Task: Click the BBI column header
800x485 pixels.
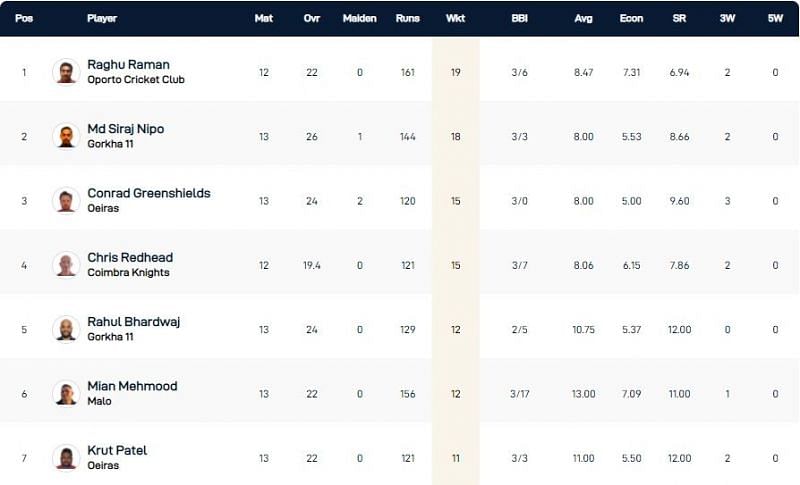Action: point(519,18)
